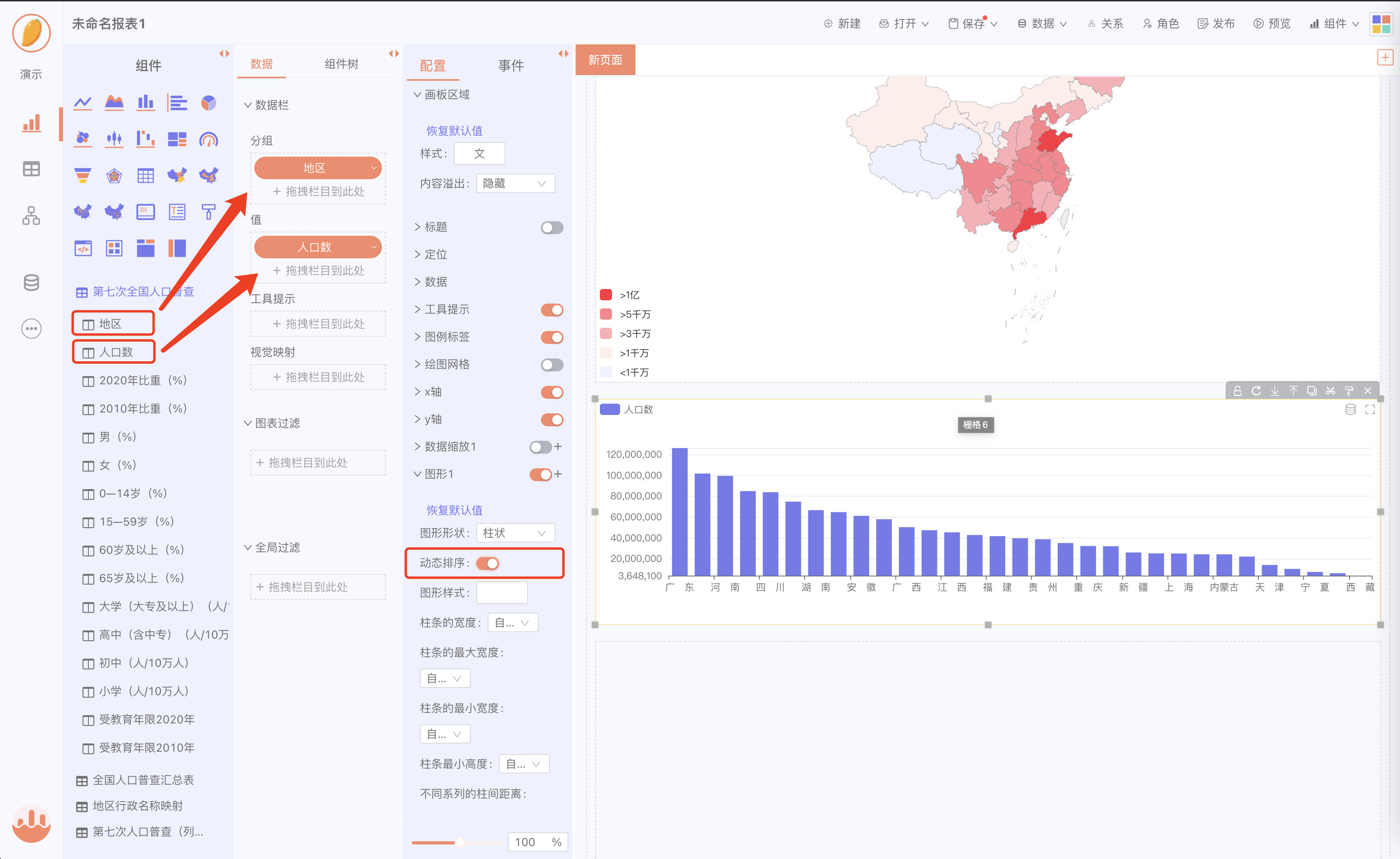
Task: Click the 关系 button
Action: point(1105,23)
